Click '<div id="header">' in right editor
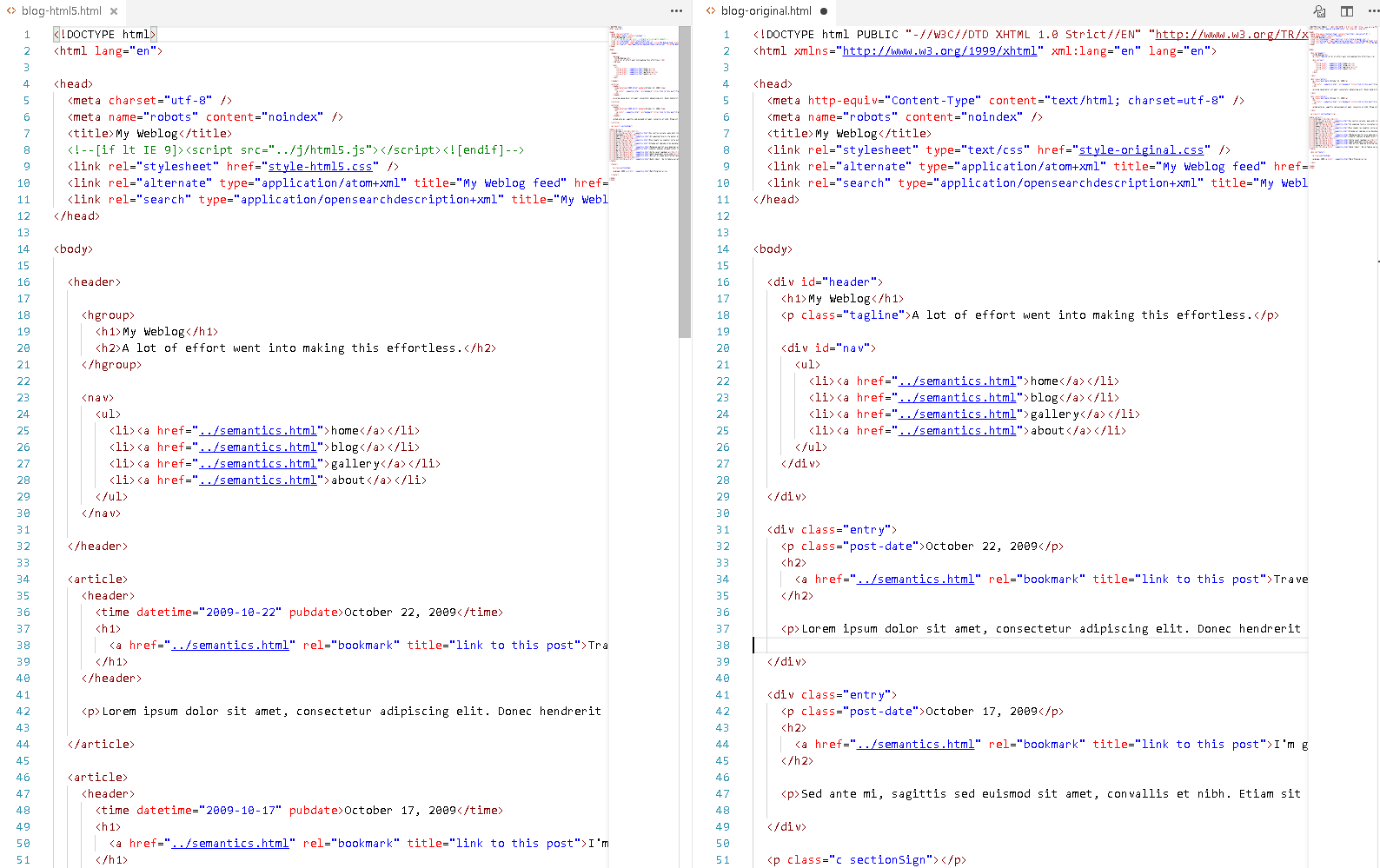Image resolution: width=1380 pixels, height=868 pixels. point(825,282)
